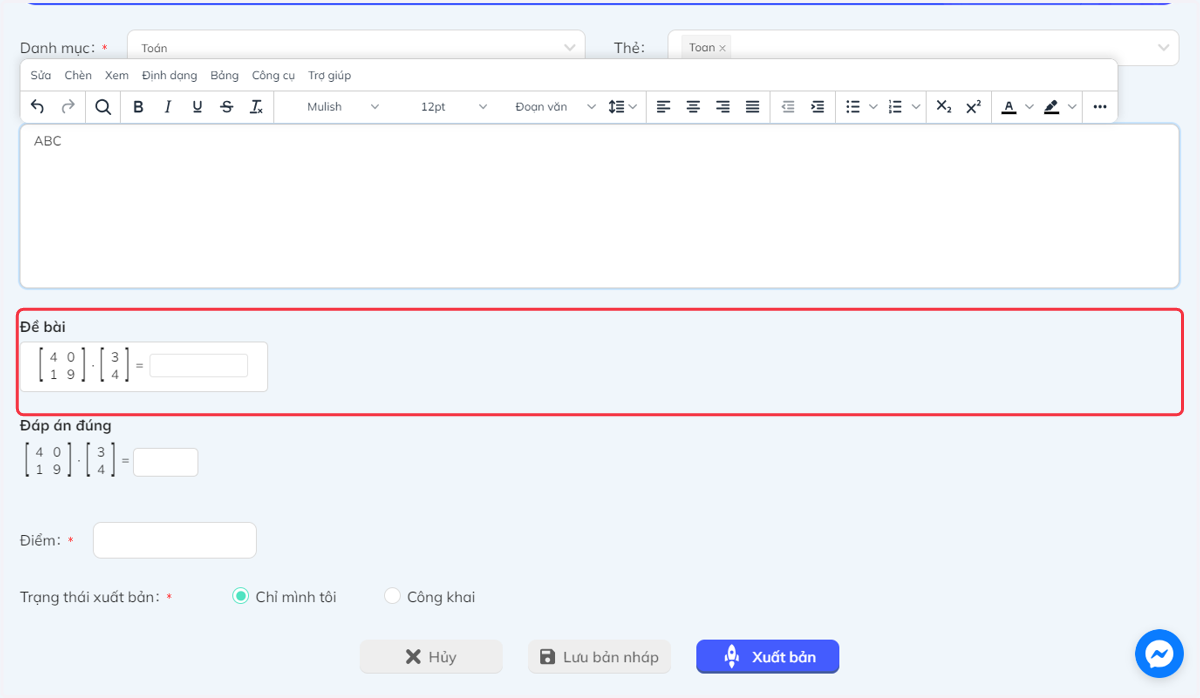Toggle underline formatting
1200x698 pixels.
197,107
